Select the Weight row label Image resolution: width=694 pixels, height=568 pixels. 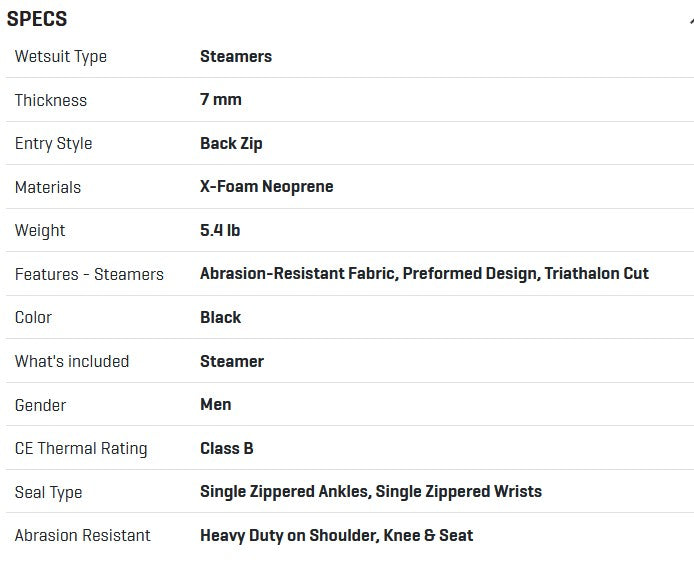click(40, 230)
